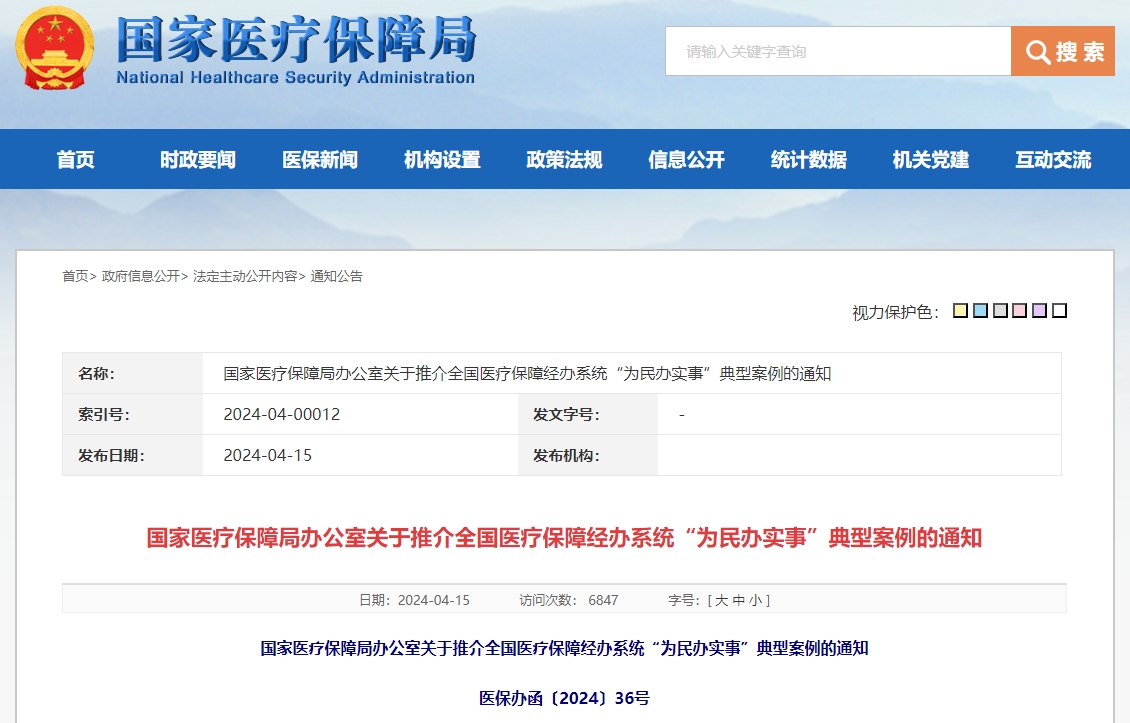Screen dimensions: 1130x723
Task: Select the yellow eye-protection color swatch
Action: 961,311
